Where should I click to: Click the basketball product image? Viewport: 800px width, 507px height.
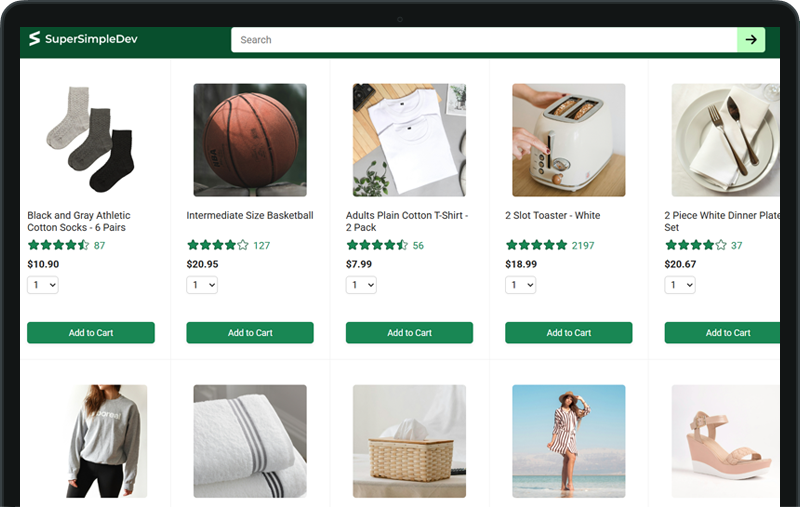point(250,140)
